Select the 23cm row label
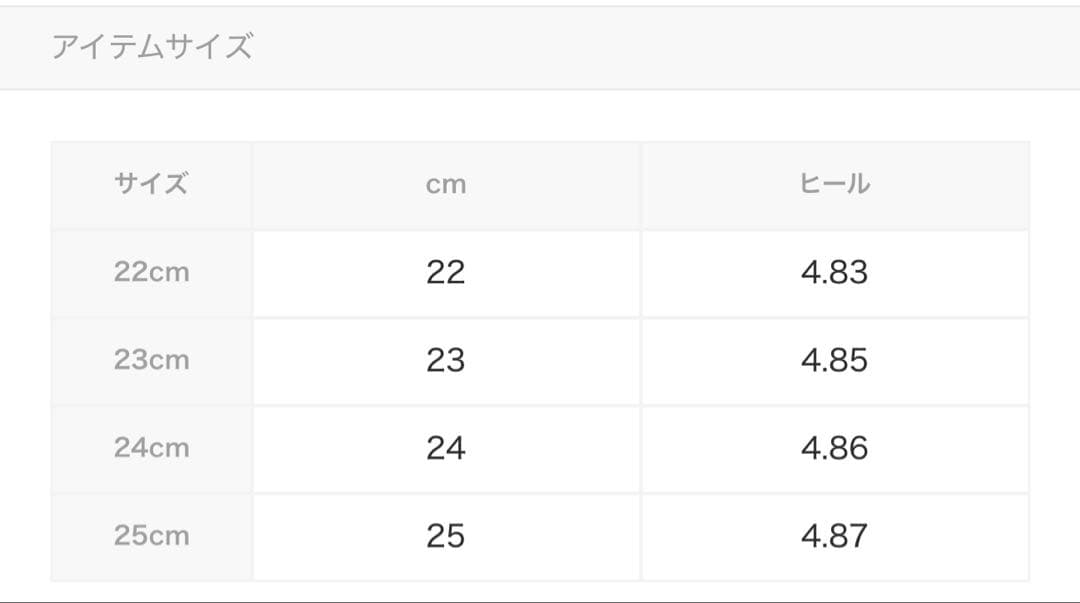Image resolution: width=1080 pixels, height=603 pixels. coord(151,360)
